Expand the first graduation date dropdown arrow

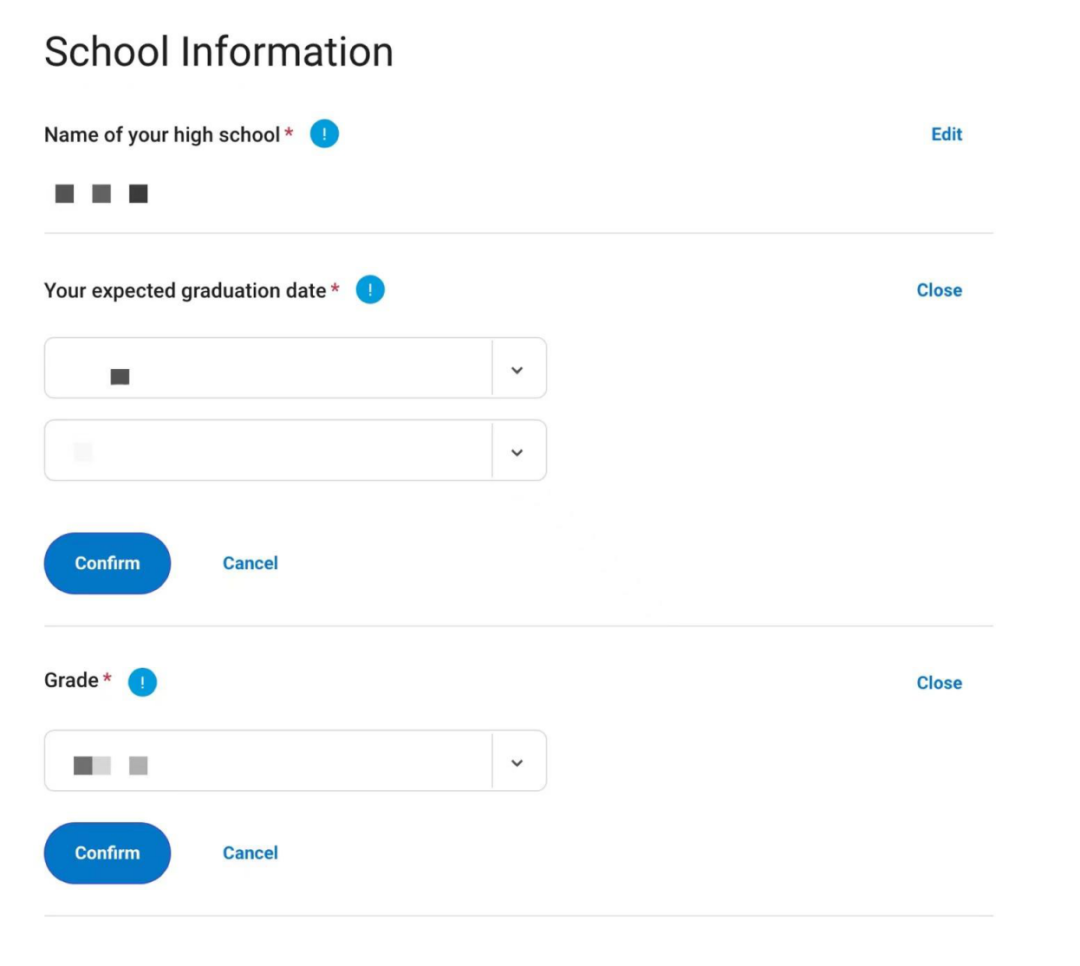[x=517, y=370]
